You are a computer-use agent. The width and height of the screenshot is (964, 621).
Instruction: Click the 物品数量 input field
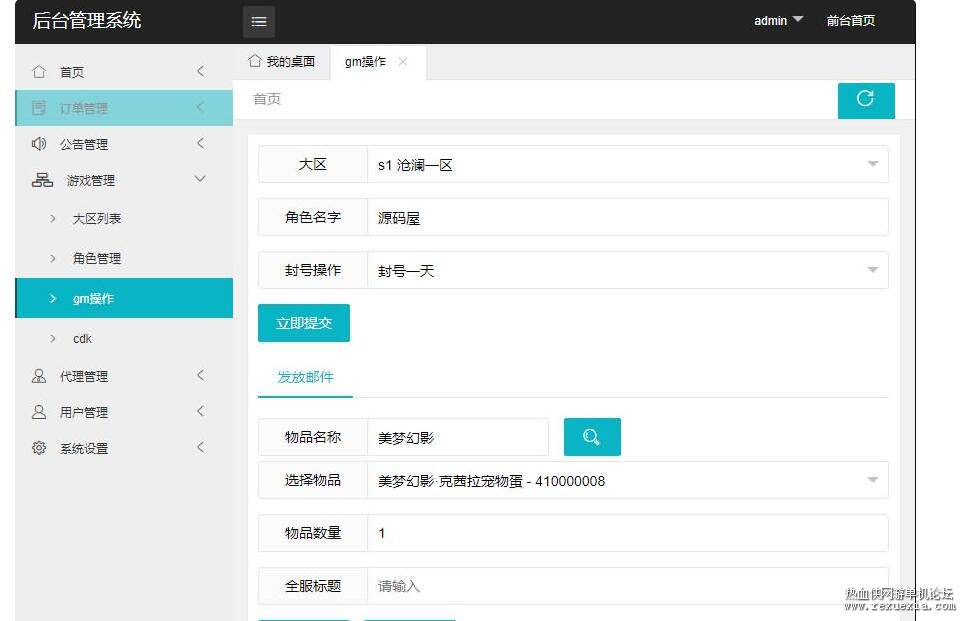click(628, 533)
